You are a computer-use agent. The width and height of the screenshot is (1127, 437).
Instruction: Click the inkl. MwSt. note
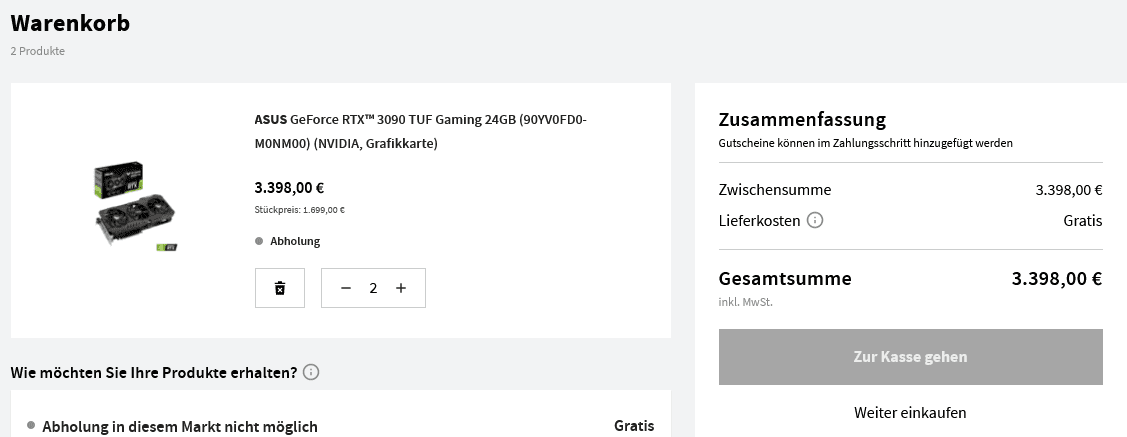(745, 301)
